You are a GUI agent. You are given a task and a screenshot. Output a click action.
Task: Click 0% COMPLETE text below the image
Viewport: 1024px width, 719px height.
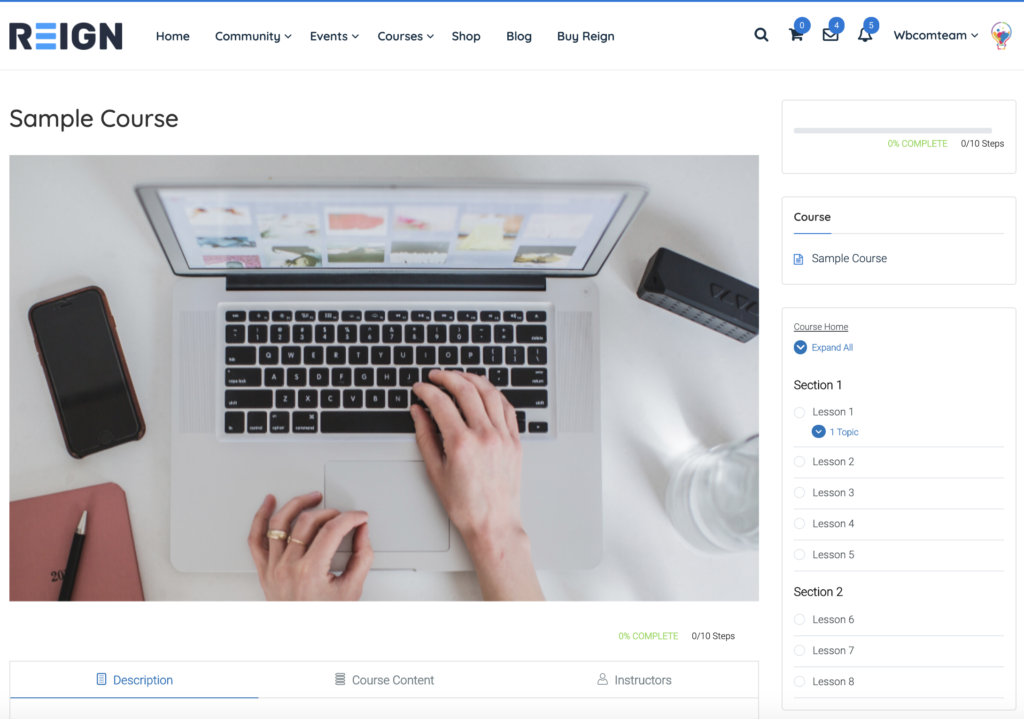pos(648,636)
